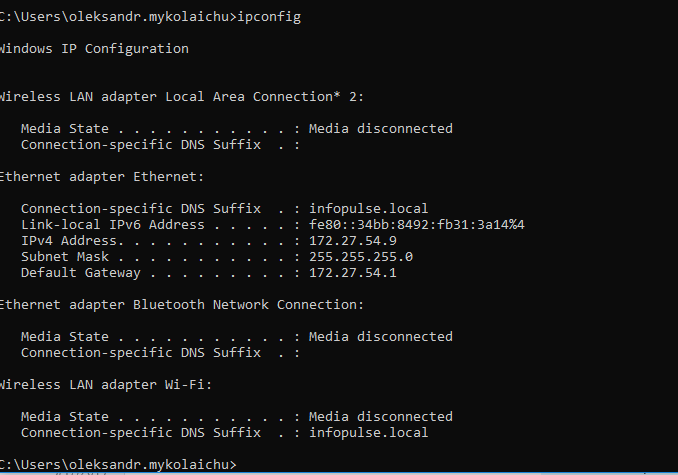This screenshot has width=678, height=475.
Task: Click Media disconnected under Wi-Fi adapter
Action: (380, 417)
